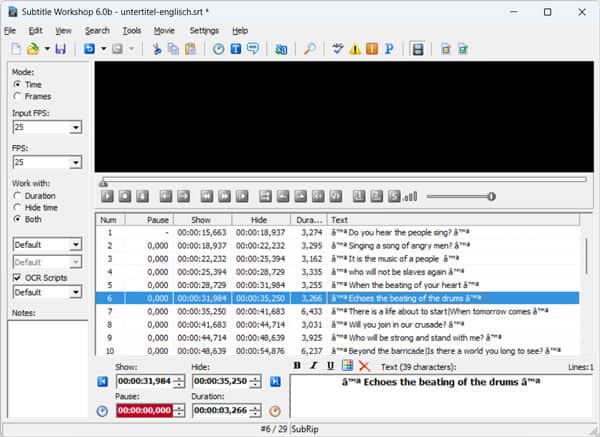Click the yellow warning triangle icon
600x437 pixels.
[355, 49]
